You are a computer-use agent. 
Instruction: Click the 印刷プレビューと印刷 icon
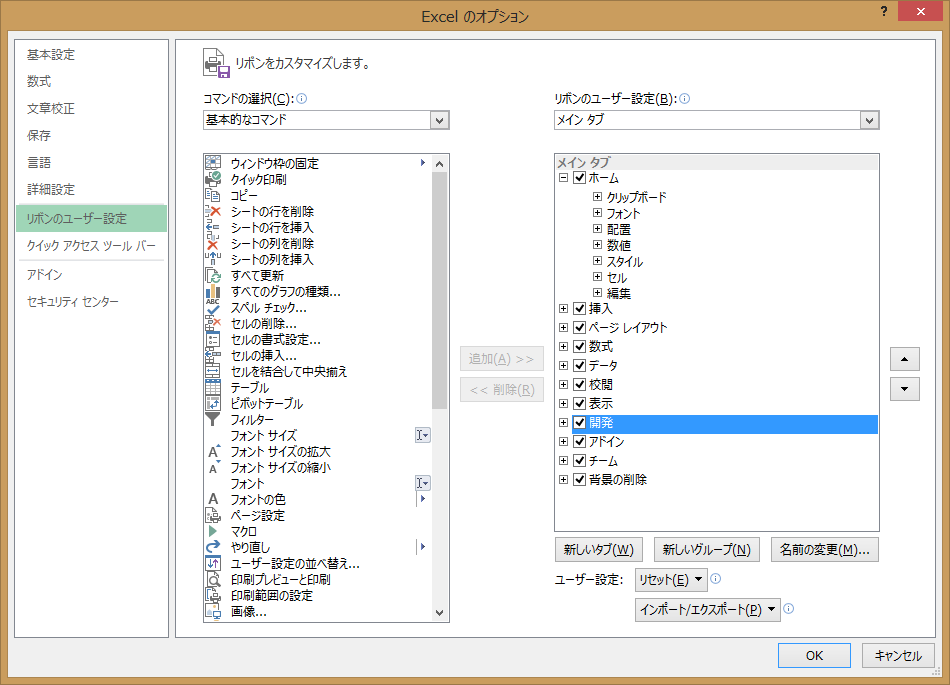[x=213, y=580]
